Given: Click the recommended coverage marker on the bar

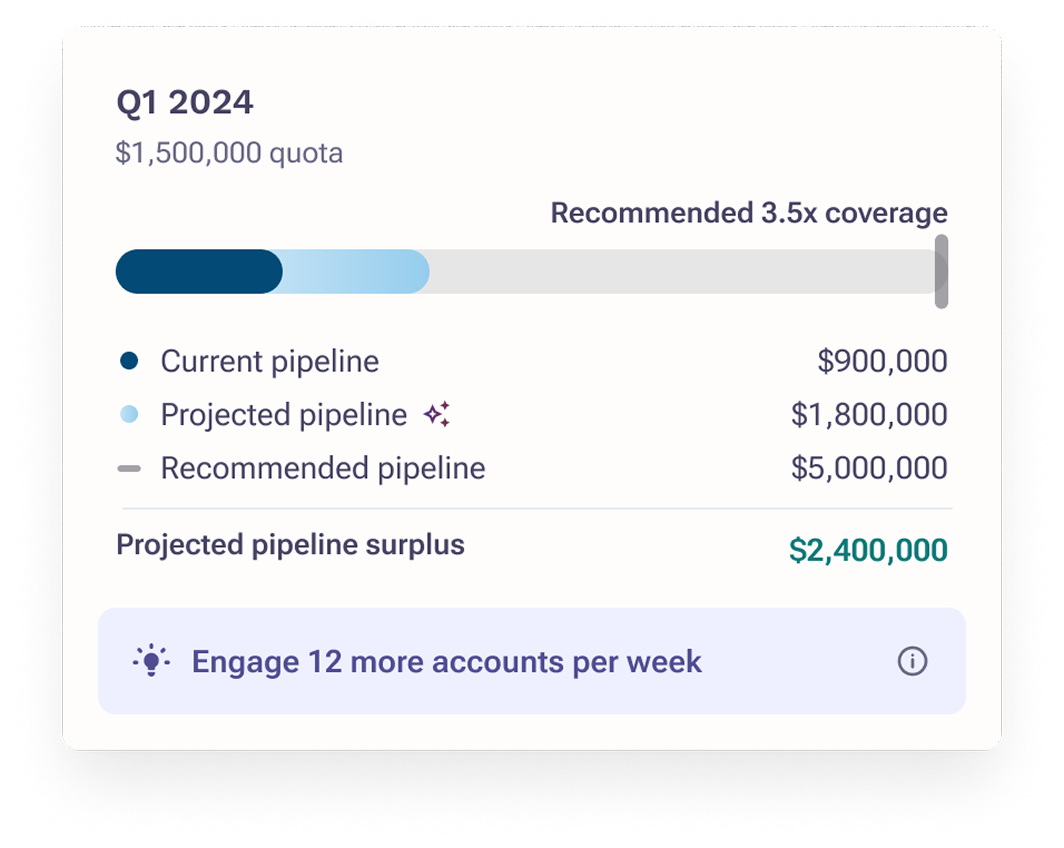Looking at the screenshot, I should [x=940, y=270].
